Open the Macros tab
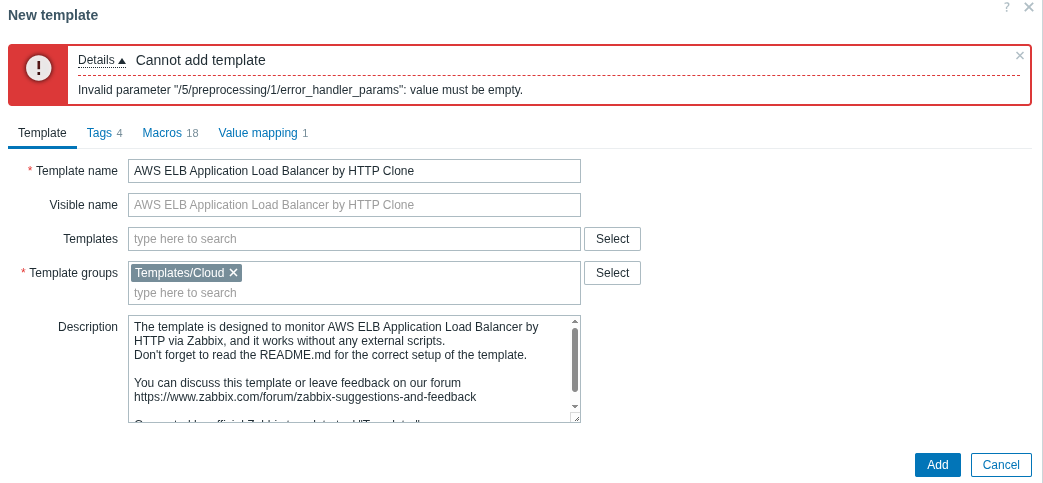The image size is (1043, 483). tap(170, 132)
